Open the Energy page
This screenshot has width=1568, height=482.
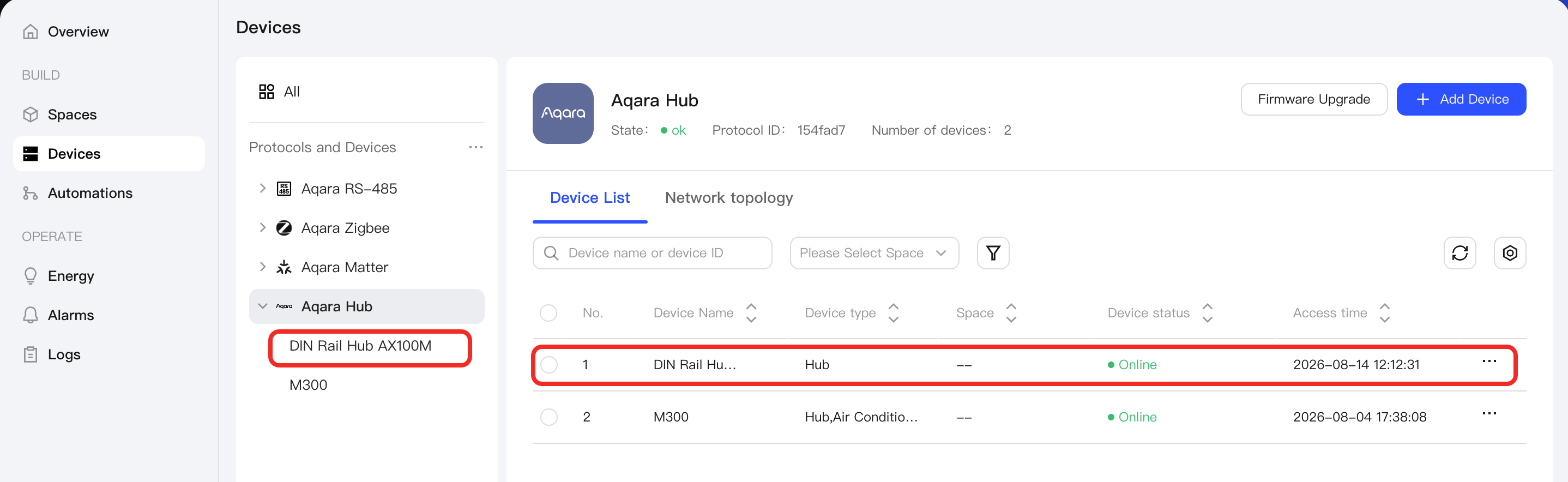pos(58,276)
